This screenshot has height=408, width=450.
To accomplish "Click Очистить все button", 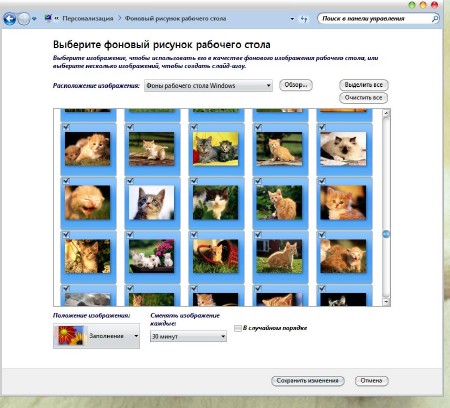I will click(363, 98).
